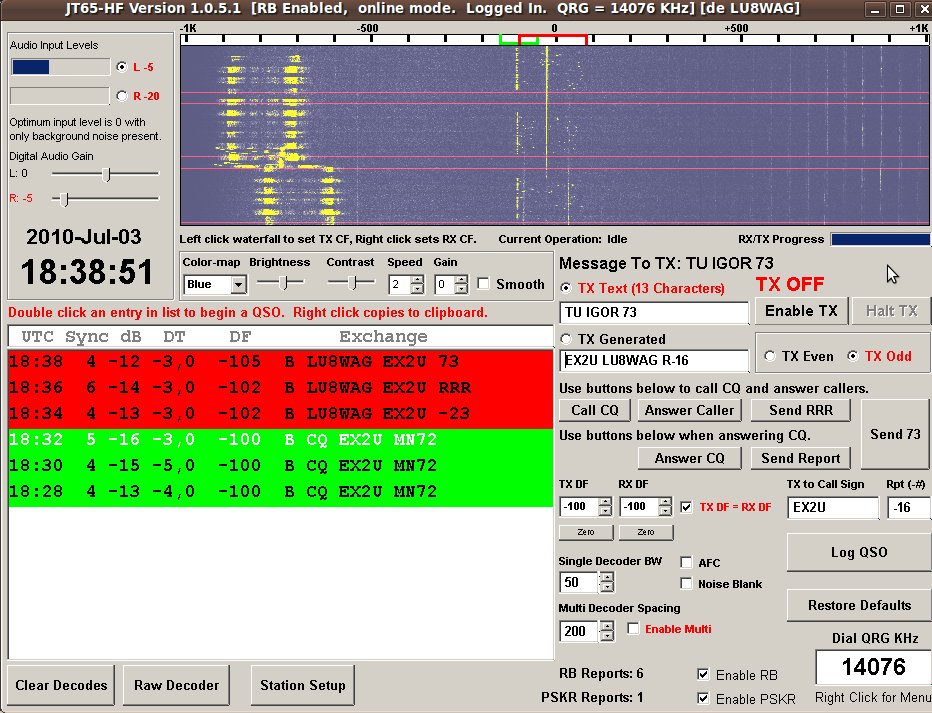Image resolution: width=932 pixels, height=713 pixels.
Task: Toggle the AFC checkbox
Action: tap(686, 563)
